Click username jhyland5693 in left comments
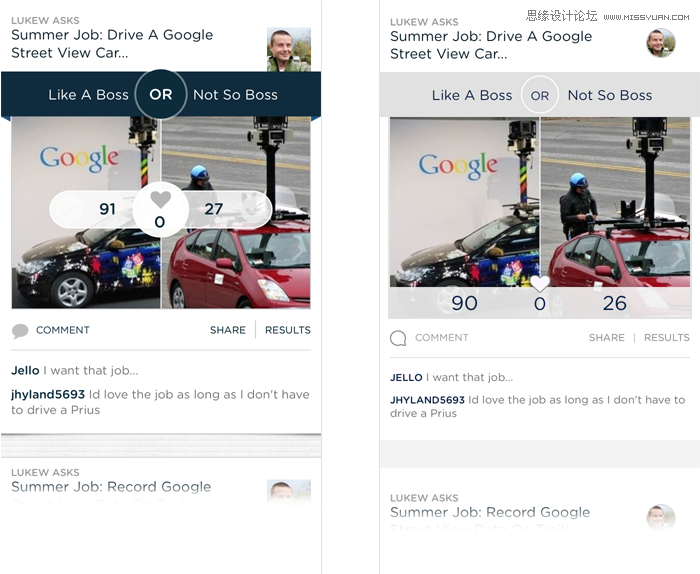700x574 pixels. pos(48,395)
